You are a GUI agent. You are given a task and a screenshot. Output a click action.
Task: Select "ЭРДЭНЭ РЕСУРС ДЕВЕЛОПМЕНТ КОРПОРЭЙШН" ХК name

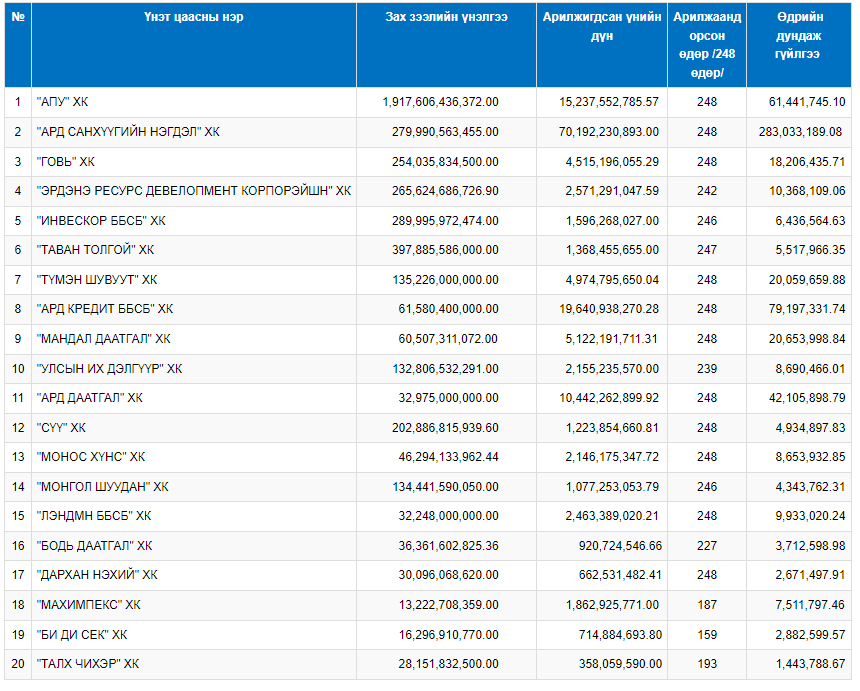(x=193, y=191)
